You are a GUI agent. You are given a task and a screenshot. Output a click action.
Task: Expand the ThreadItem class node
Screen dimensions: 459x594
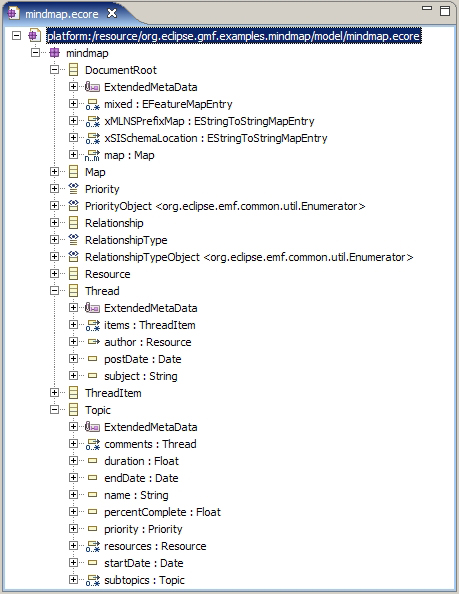pos(54,392)
